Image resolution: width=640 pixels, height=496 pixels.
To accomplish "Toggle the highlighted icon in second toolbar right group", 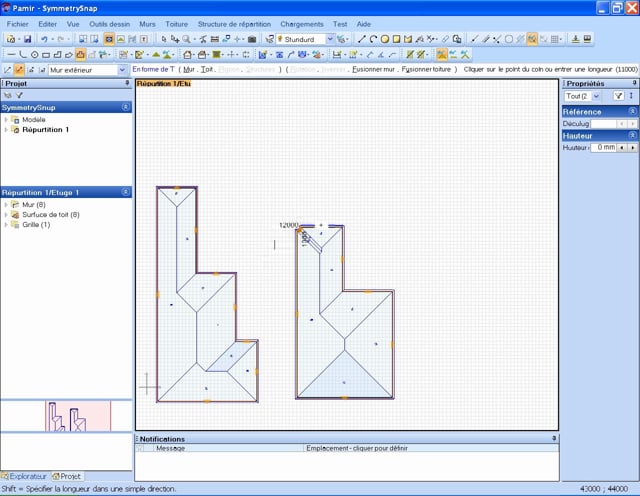I will point(441,55).
